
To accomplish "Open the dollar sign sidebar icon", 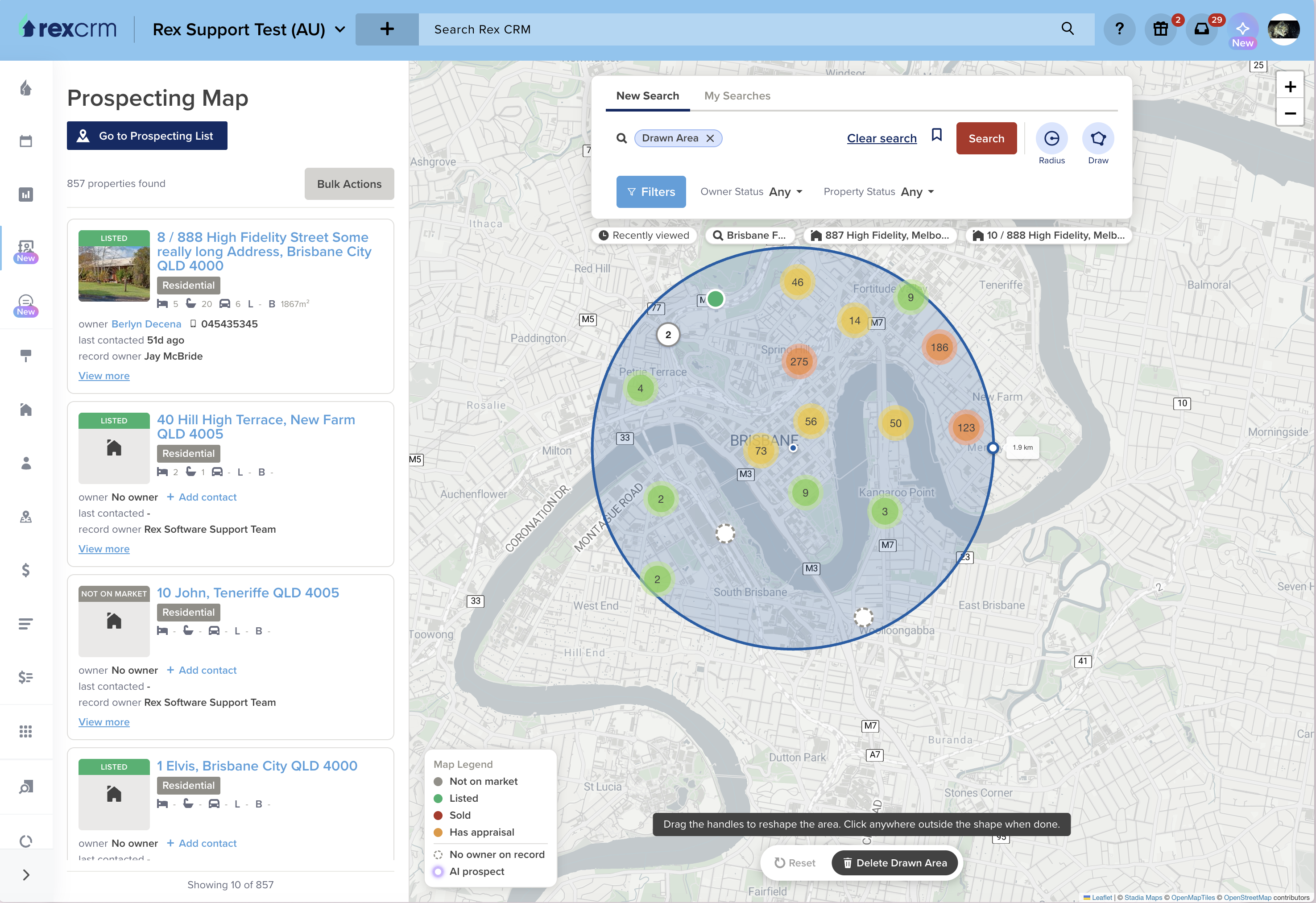I will [x=26, y=570].
